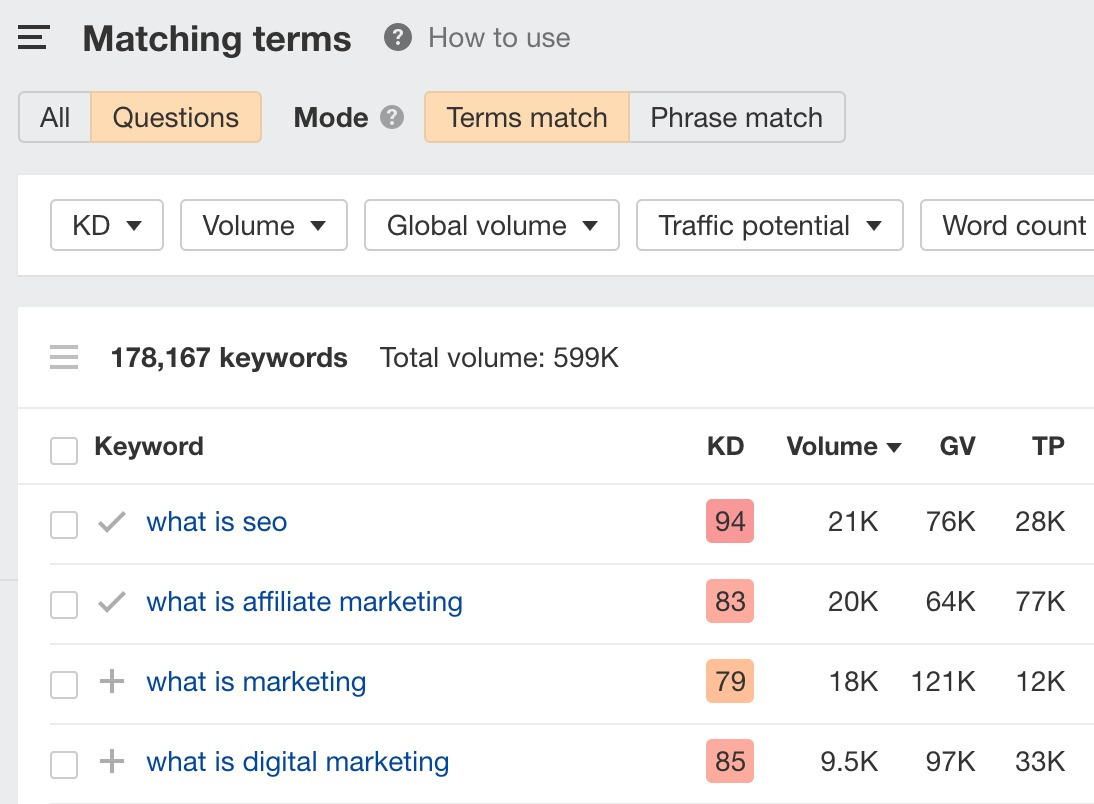The width and height of the screenshot is (1094, 804).
Task: Expand the Global volume filter dropdown
Action: tap(492, 226)
